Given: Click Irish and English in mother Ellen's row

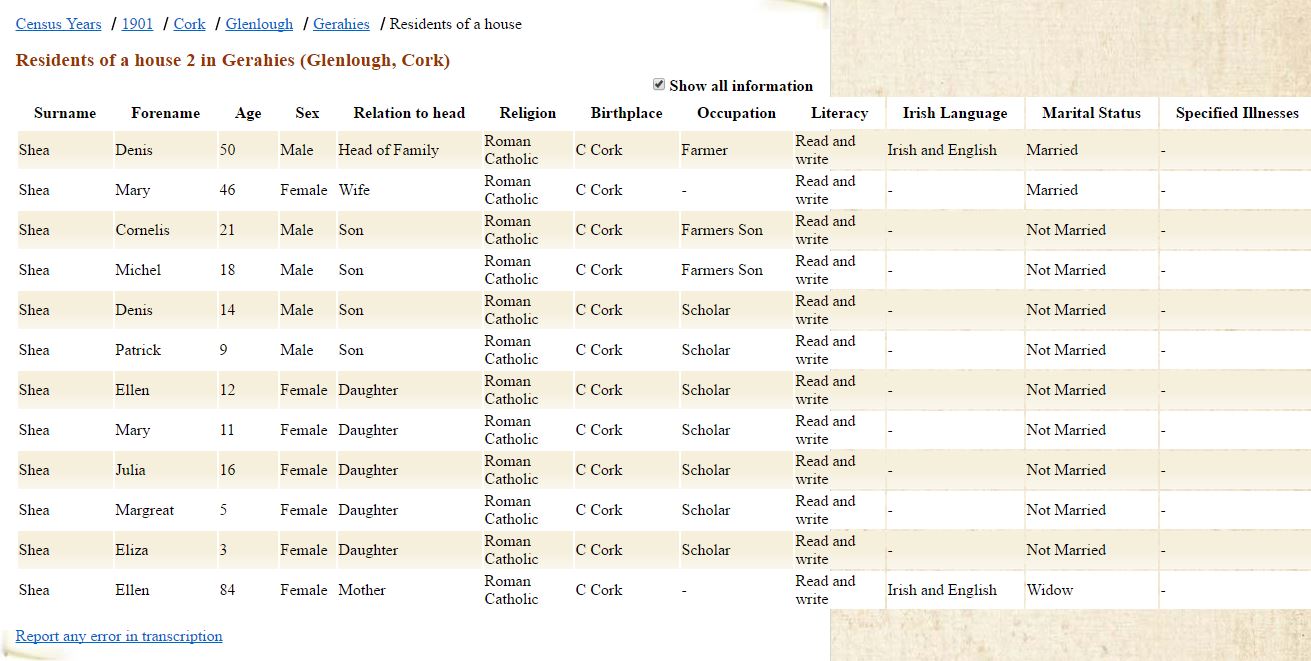Looking at the screenshot, I should (x=942, y=590).
